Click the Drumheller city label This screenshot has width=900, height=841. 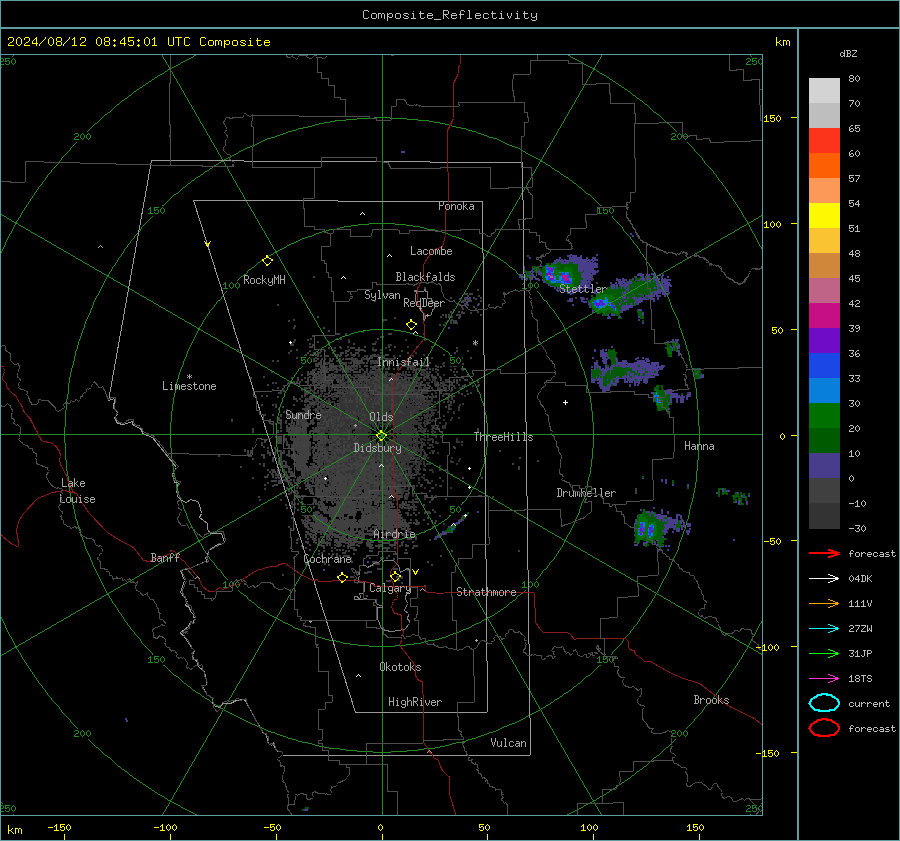pos(586,493)
